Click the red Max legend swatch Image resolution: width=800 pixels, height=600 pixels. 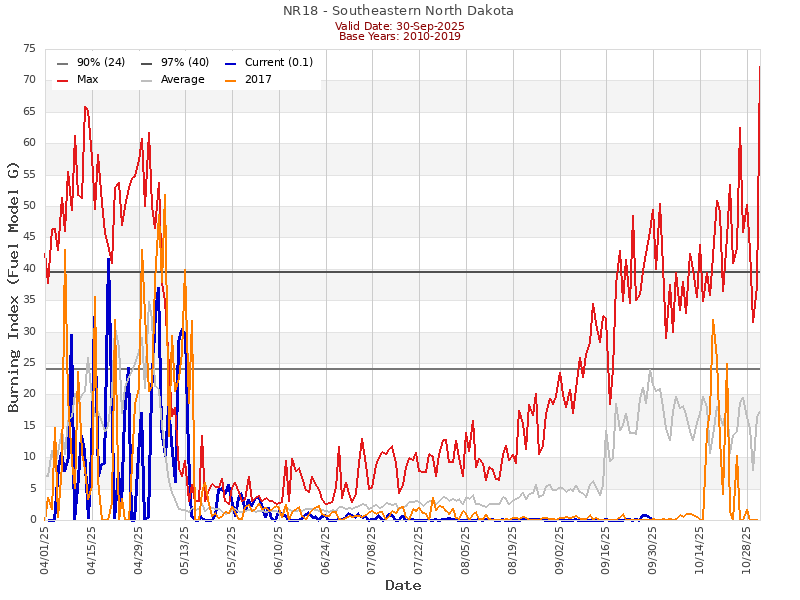point(63,80)
